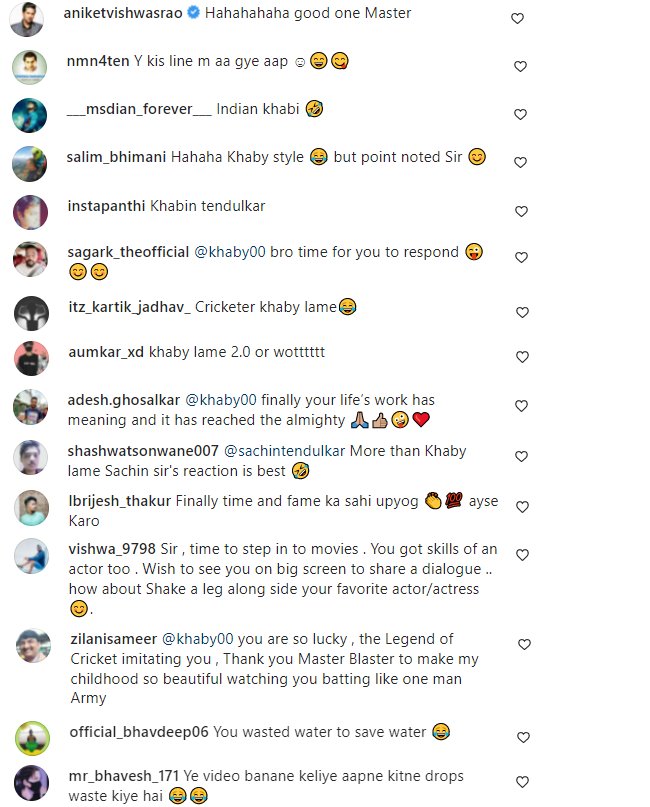Like aumkar_xd's comment
The image size is (650, 807).
coord(520,357)
